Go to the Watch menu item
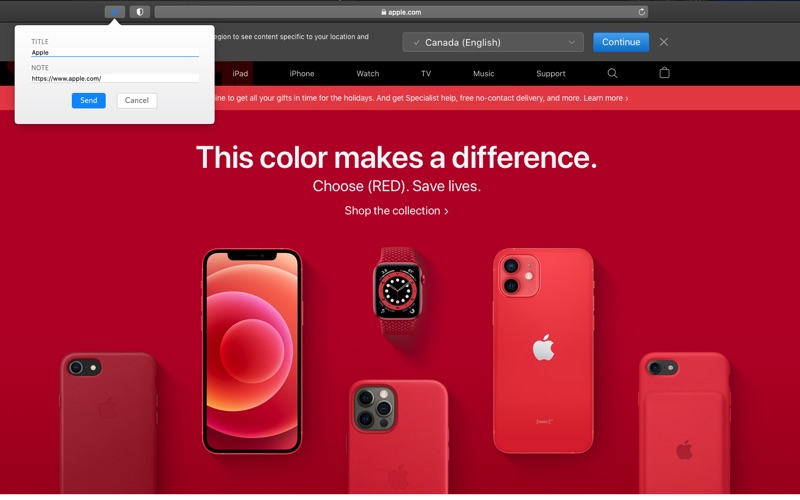The height and width of the screenshot is (500, 800). click(x=367, y=73)
